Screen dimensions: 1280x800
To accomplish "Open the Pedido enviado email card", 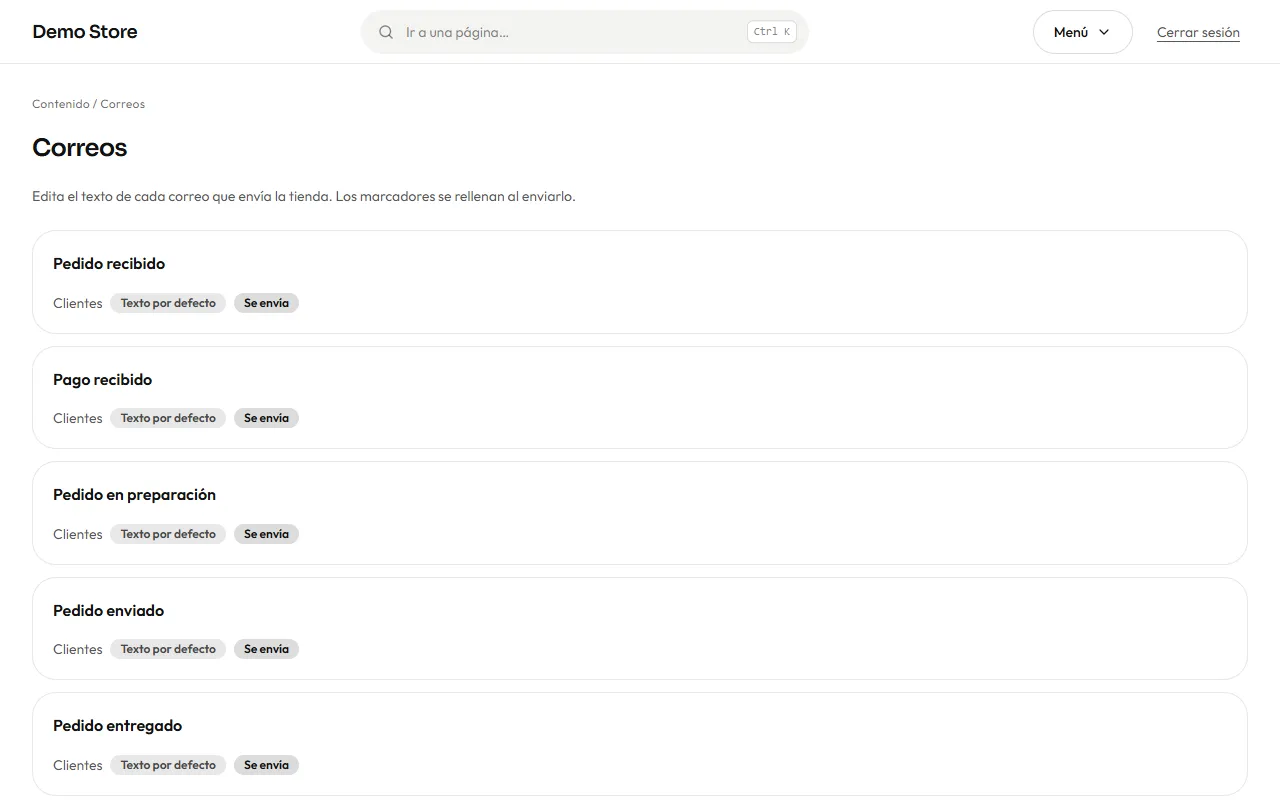I will pos(640,629).
